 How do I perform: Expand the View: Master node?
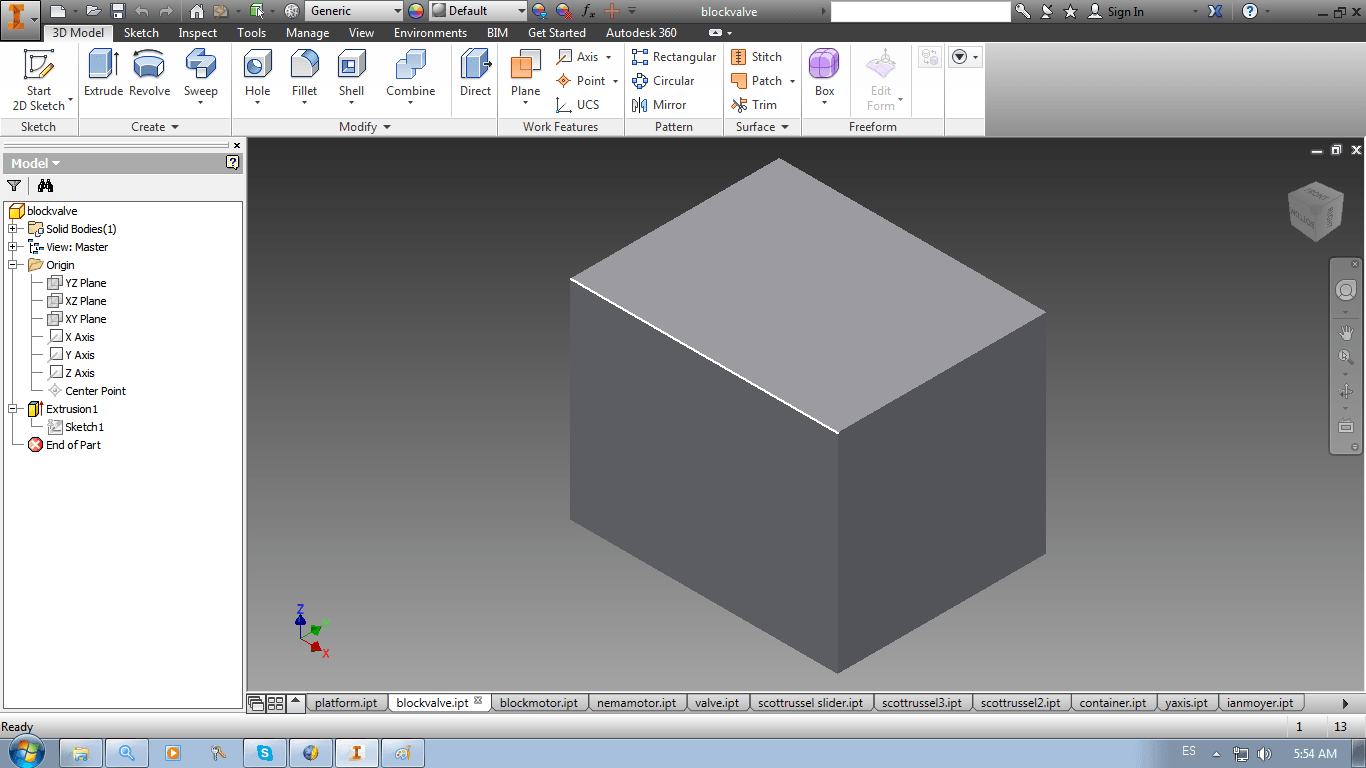click(13, 247)
